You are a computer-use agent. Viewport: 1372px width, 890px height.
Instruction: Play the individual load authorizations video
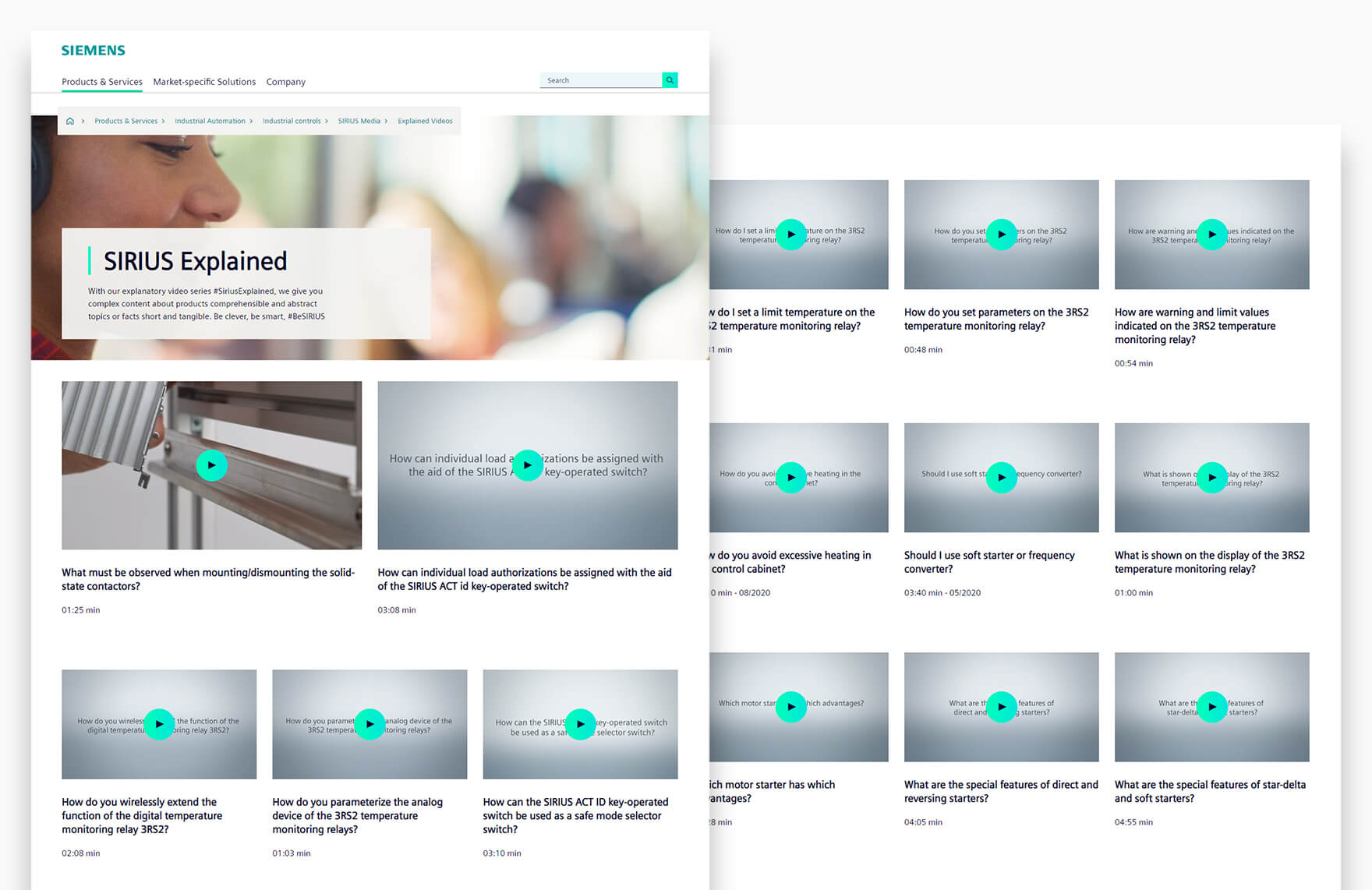(528, 465)
